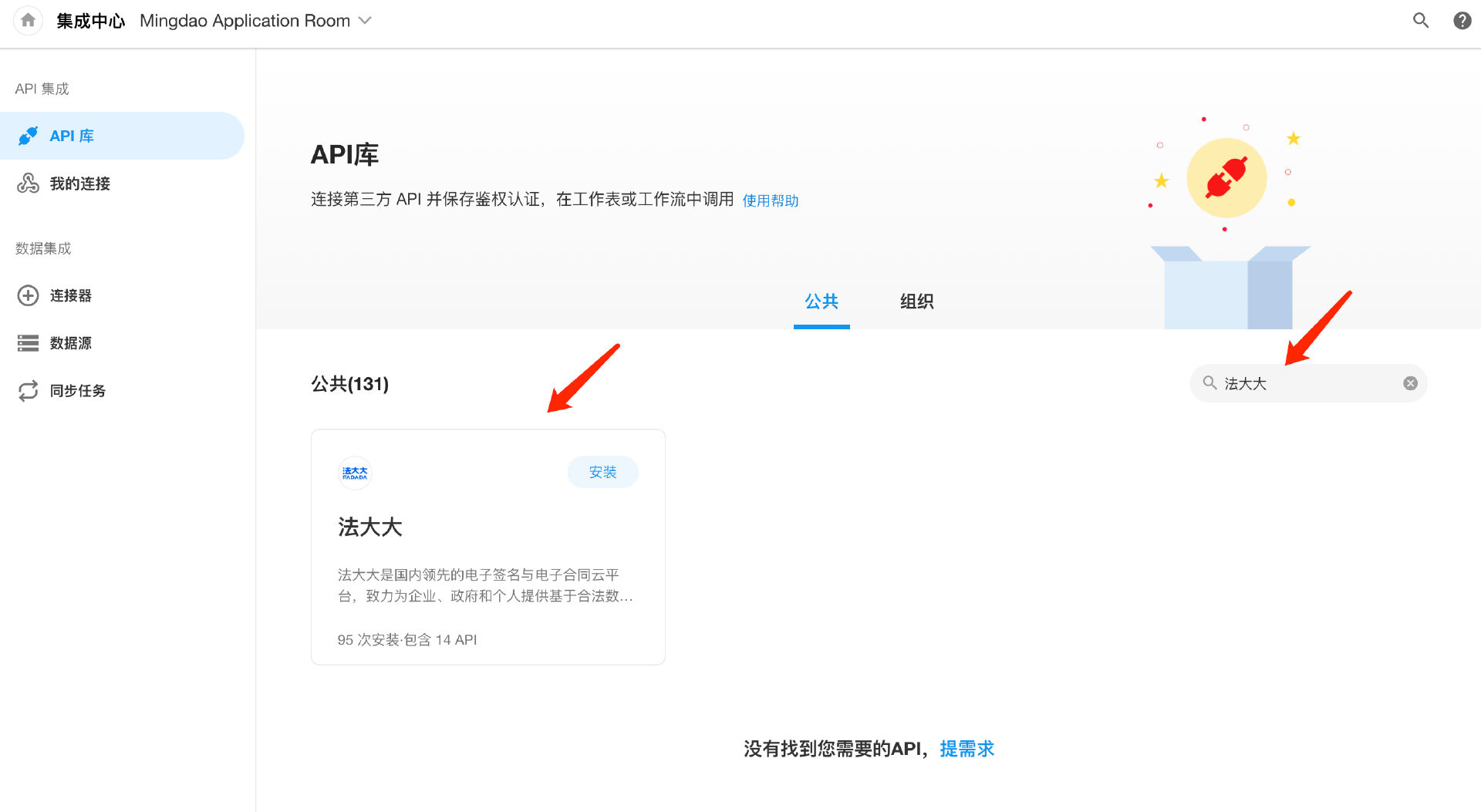Click the 法大大 FADADA logo icon
1481x812 pixels.
(355, 473)
